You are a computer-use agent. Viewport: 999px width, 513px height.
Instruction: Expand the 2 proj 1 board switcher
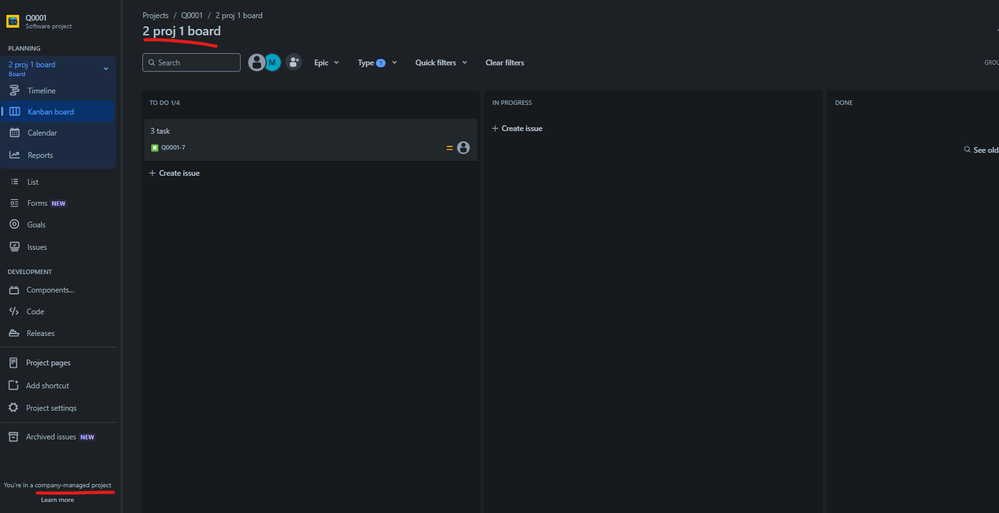106,68
